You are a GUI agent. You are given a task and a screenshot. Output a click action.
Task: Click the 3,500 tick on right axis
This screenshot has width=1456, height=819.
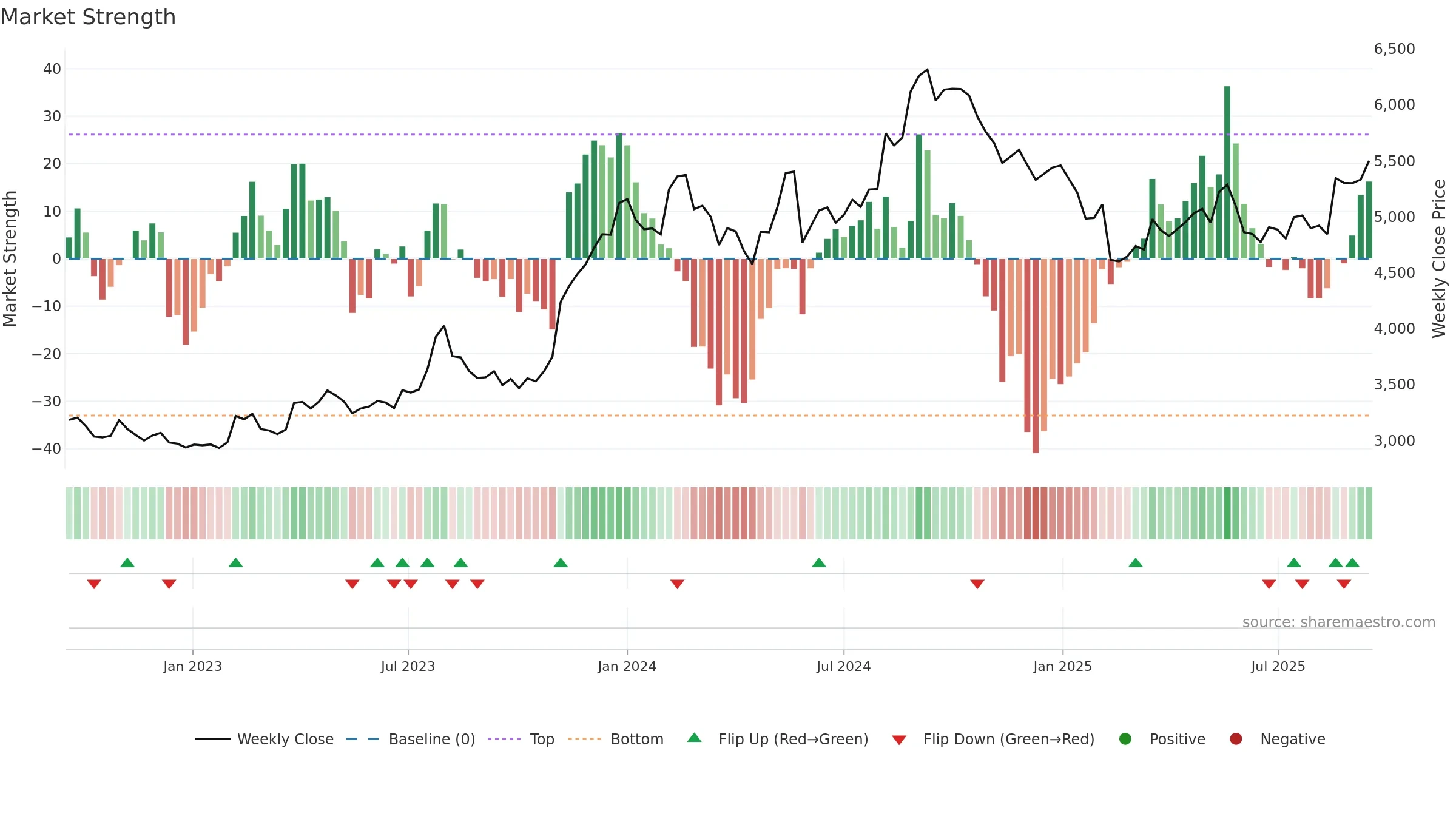tap(1394, 384)
